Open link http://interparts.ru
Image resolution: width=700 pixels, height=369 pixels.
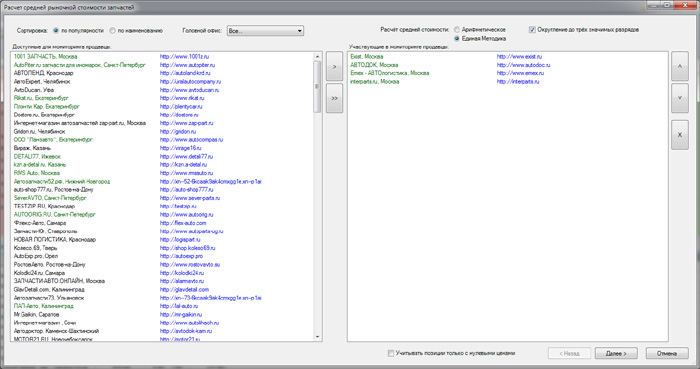click(x=518, y=82)
